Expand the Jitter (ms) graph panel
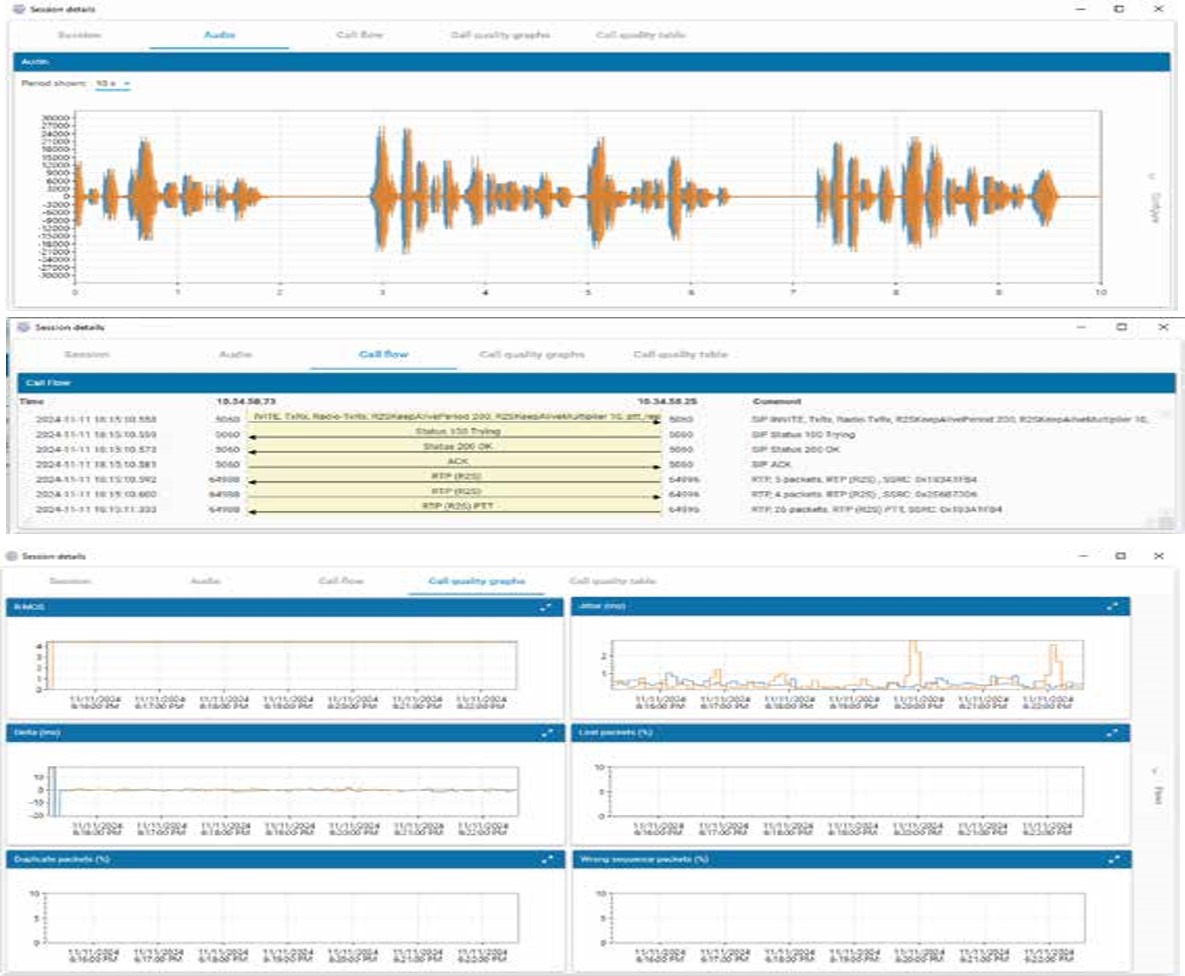 click(1113, 607)
